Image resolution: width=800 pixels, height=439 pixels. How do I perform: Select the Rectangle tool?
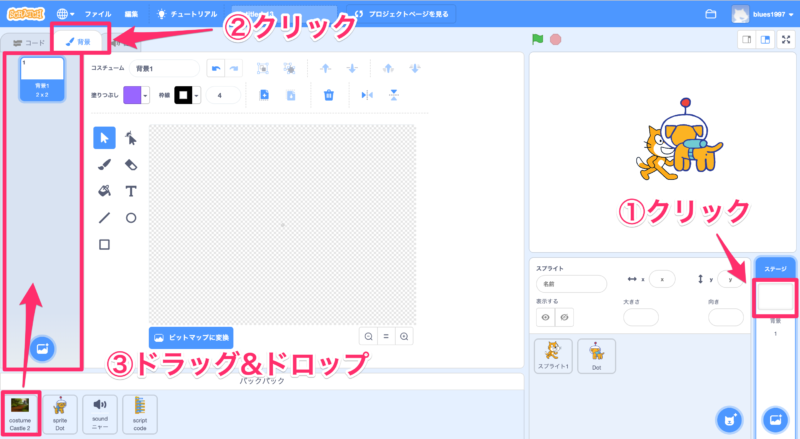(104, 243)
